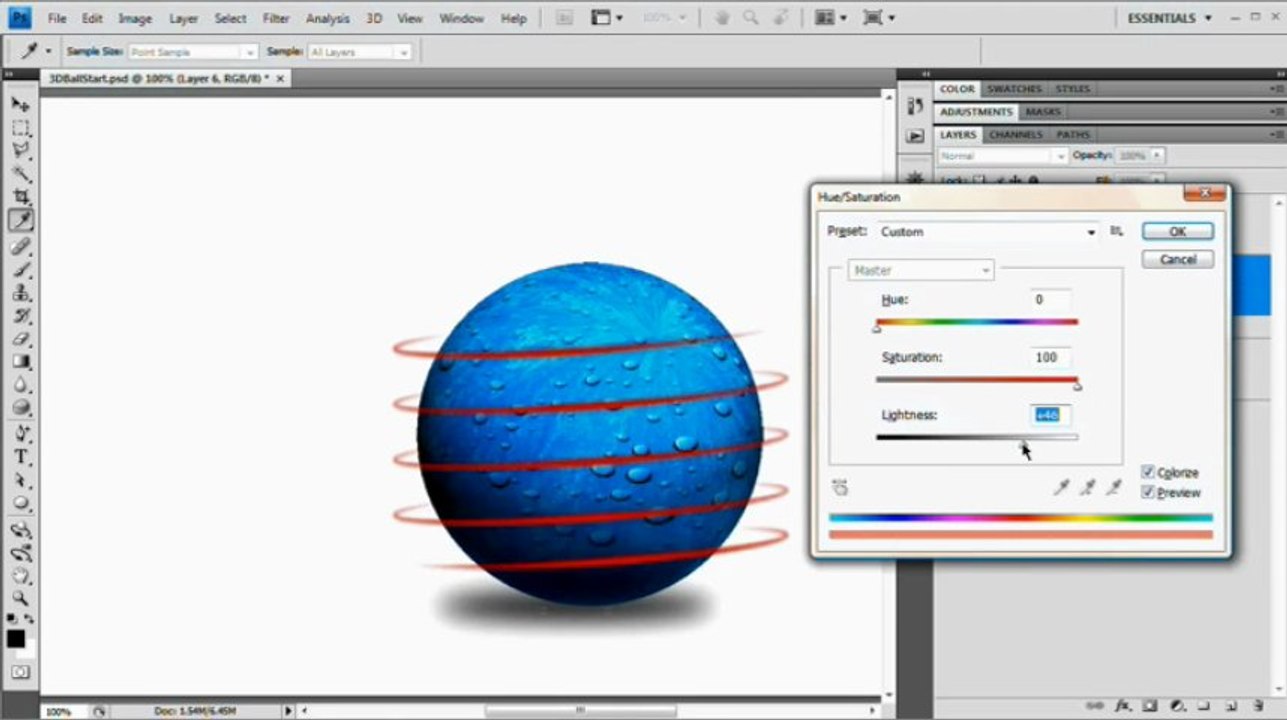This screenshot has height=720, width=1287.
Task: Select the Eraser tool
Action: 20,339
